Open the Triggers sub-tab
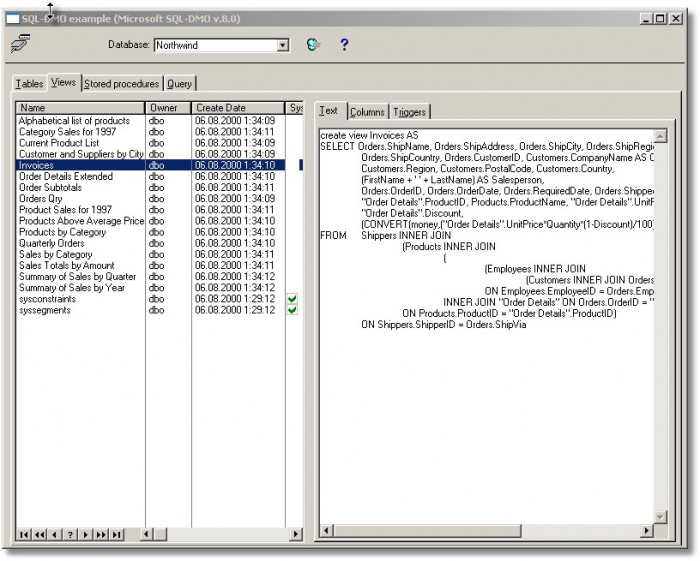This screenshot has height=561, width=700. tap(409, 112)
